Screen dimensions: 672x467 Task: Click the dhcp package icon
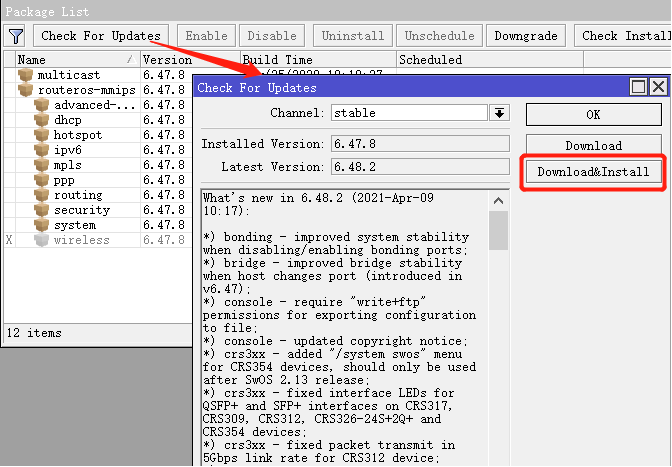point(42,120)
